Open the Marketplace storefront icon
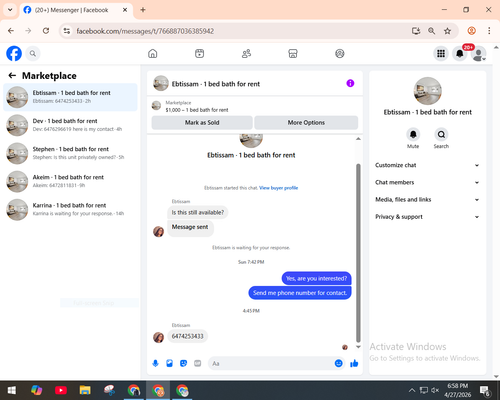Image resolution: width=500 pixels, height=400 pixels. pyautogui.click(x=293, y=53)
